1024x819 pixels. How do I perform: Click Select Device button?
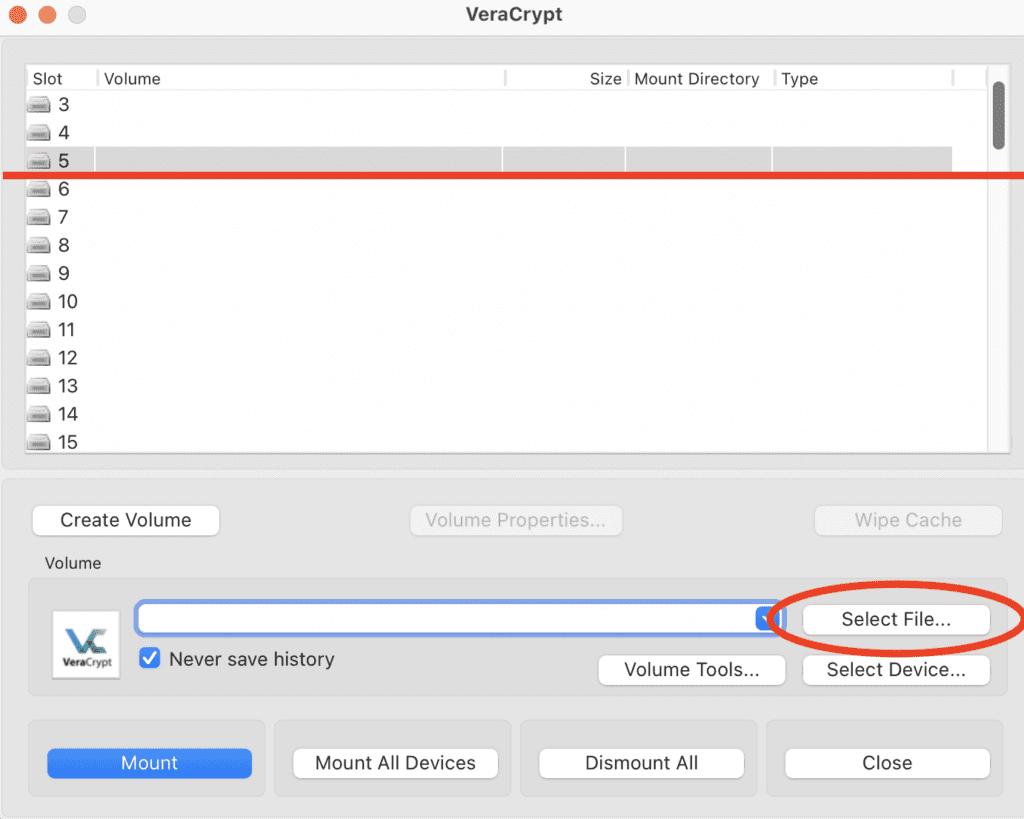(896, 670)
